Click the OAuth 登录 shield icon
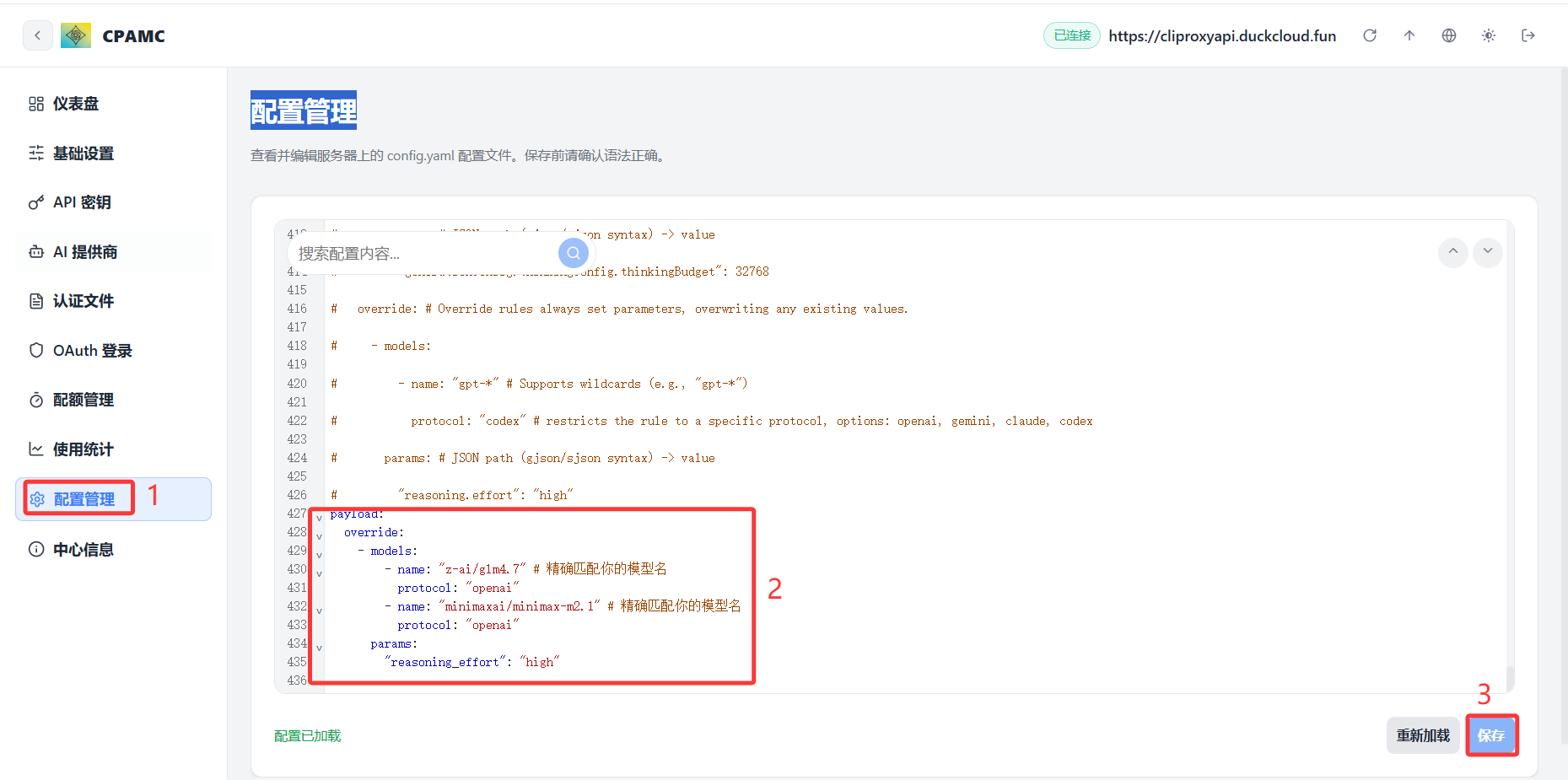 click(36, 350)
